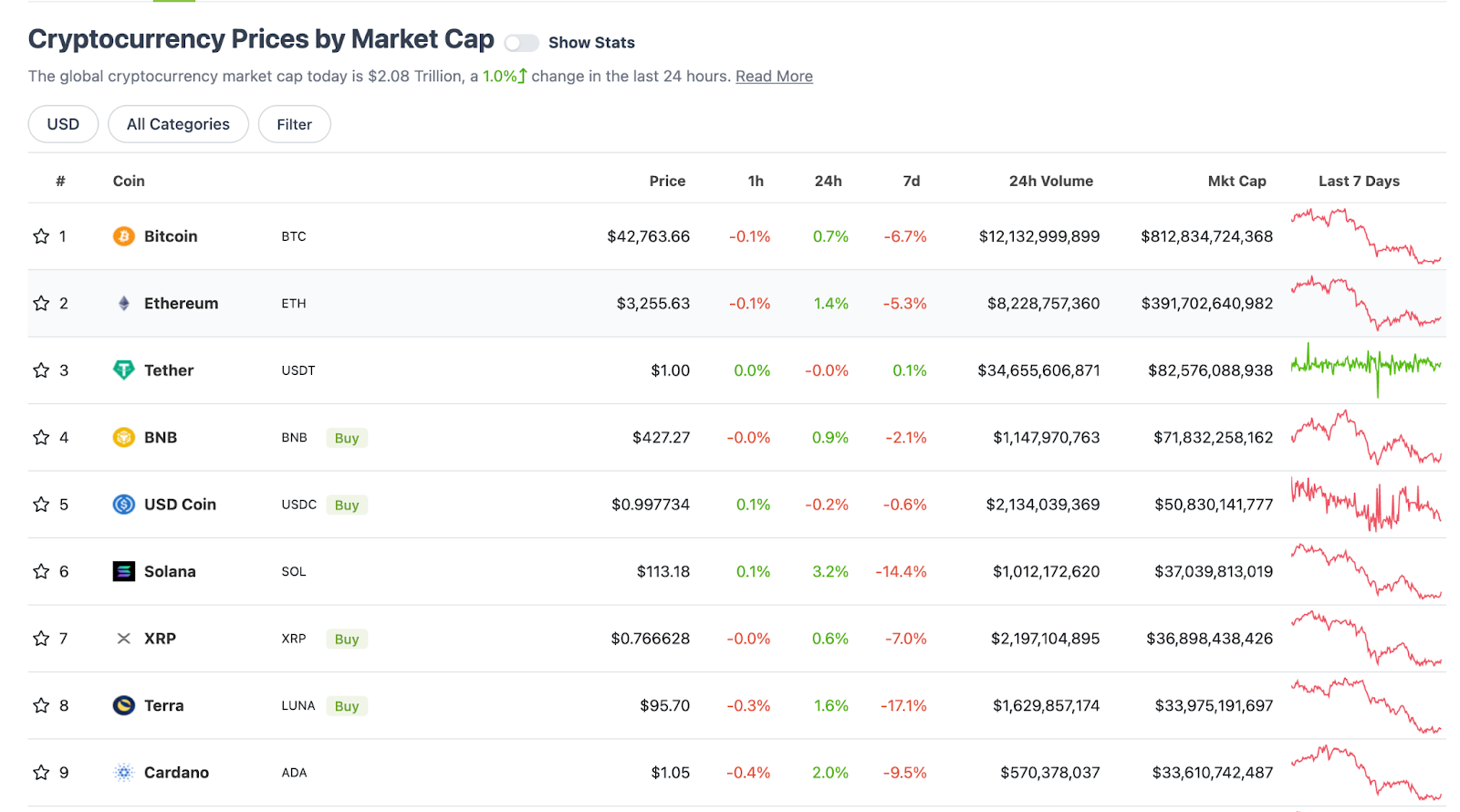
Task: Click Solana 7d change -14.4%
Action: [x=901, y=571]
